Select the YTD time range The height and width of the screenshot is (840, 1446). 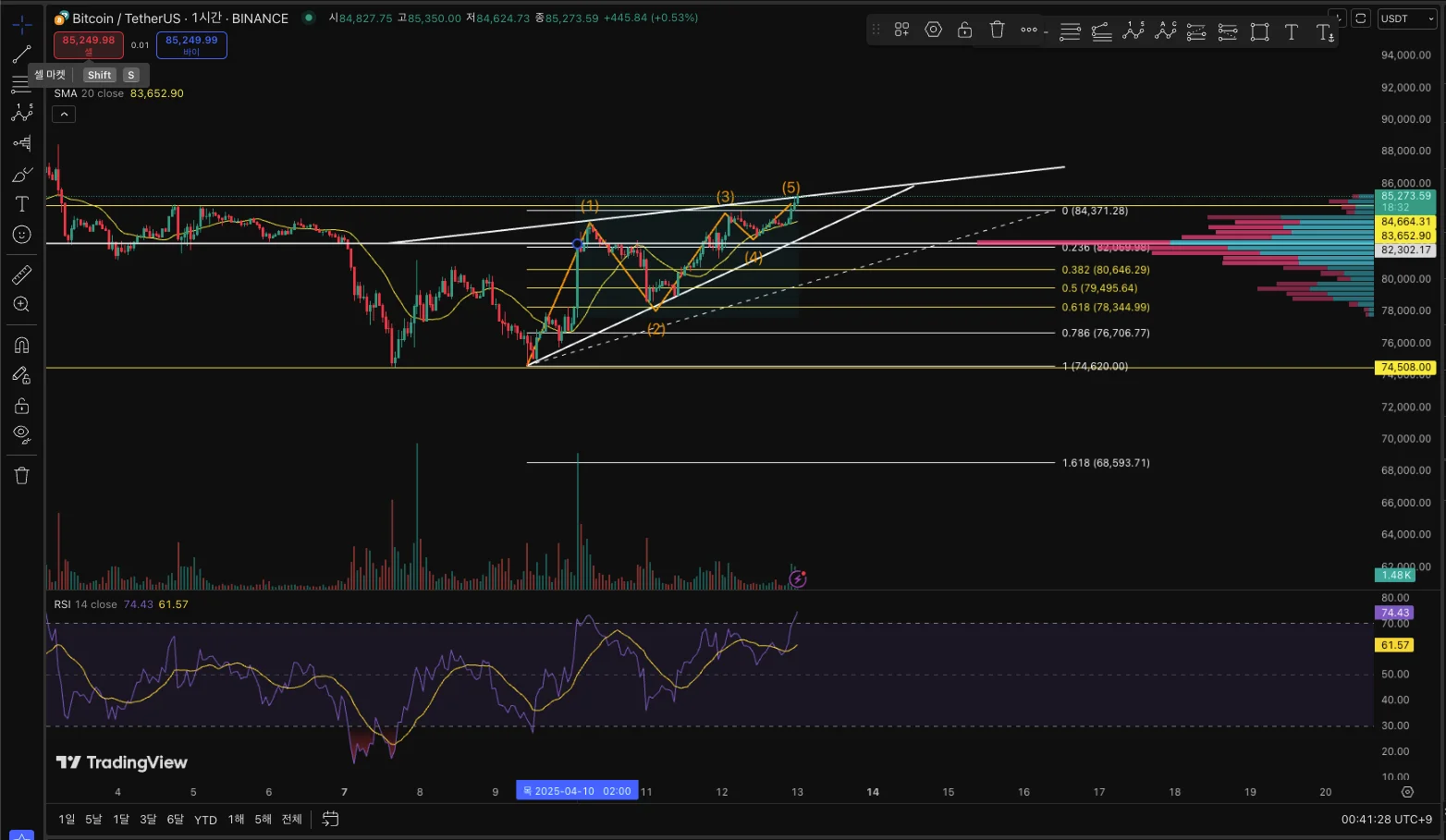point(205,820)
